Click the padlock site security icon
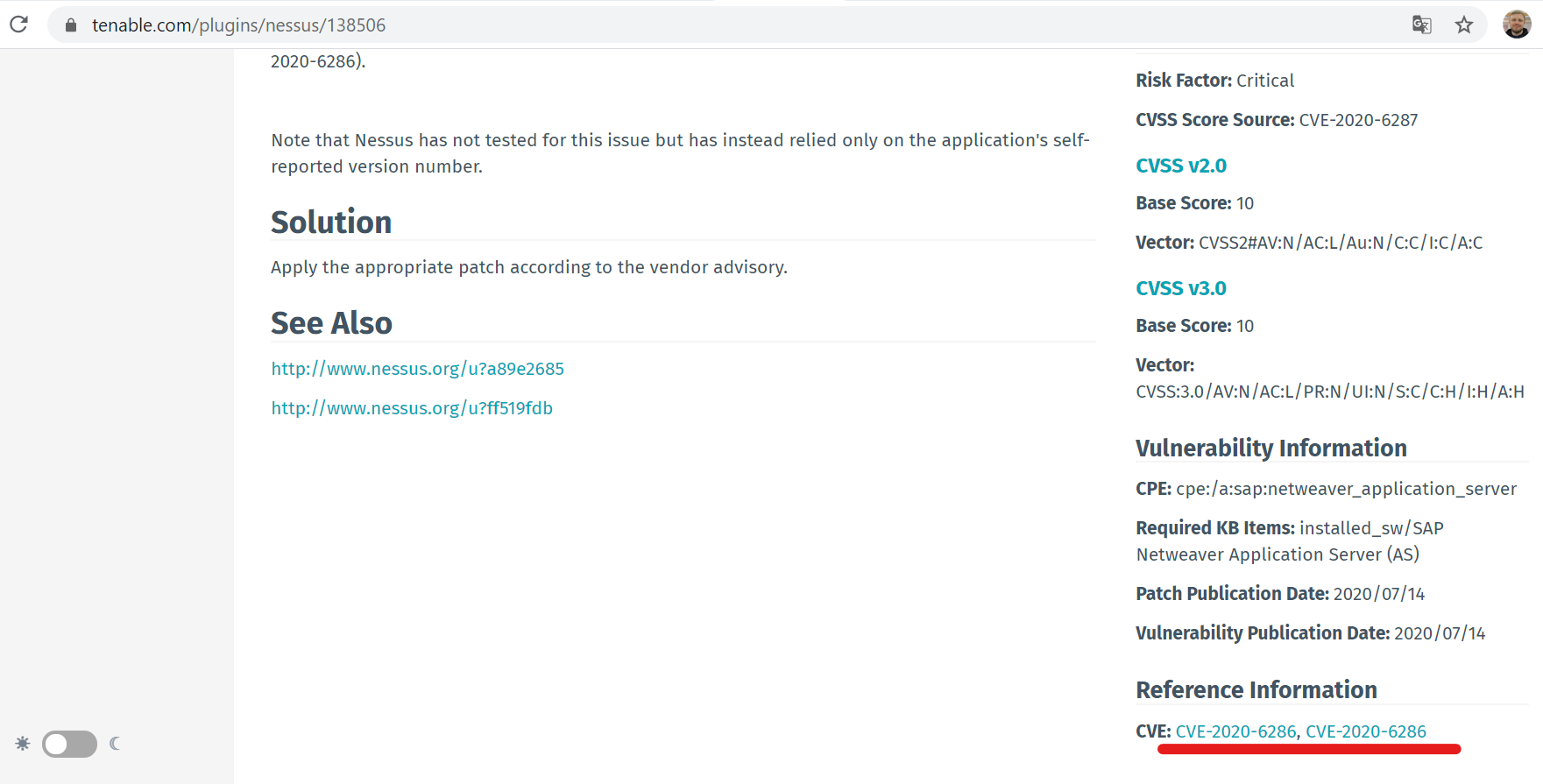Screen dimensions: 1543x784 coord(71,25)
